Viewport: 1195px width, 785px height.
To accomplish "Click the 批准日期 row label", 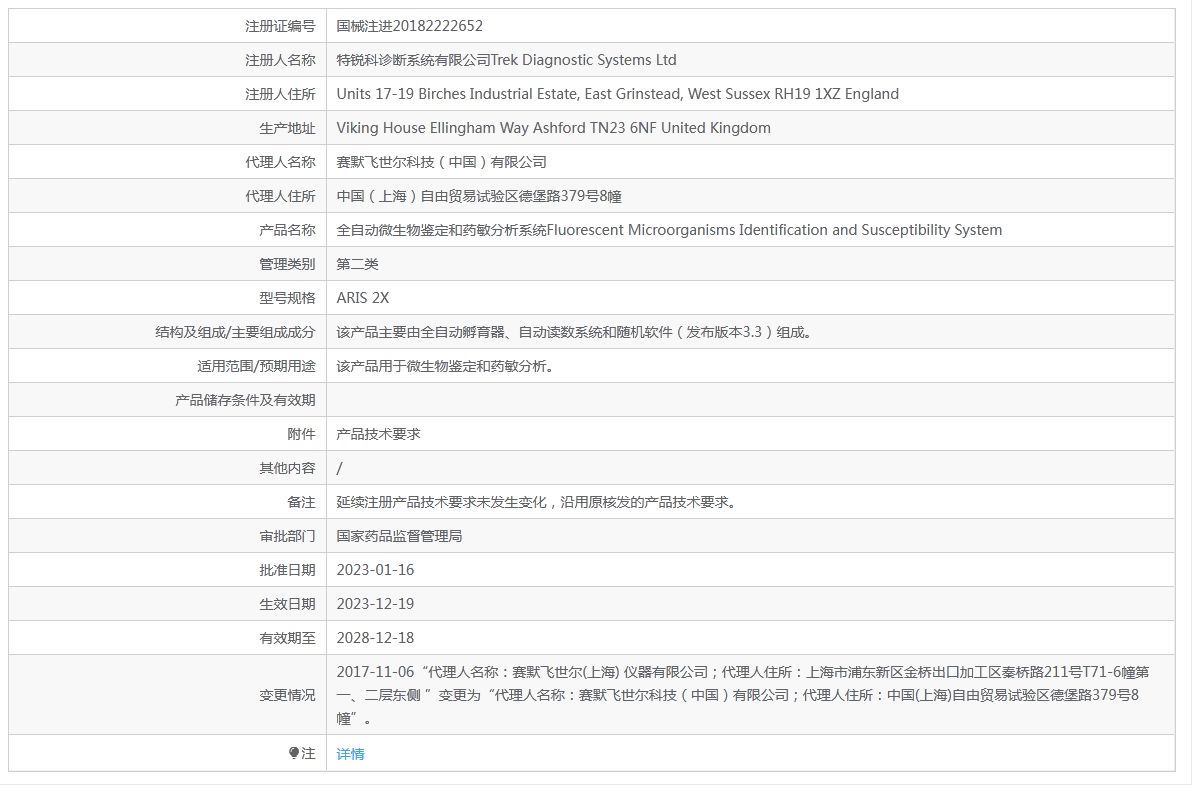I will (x=287, y=570).
